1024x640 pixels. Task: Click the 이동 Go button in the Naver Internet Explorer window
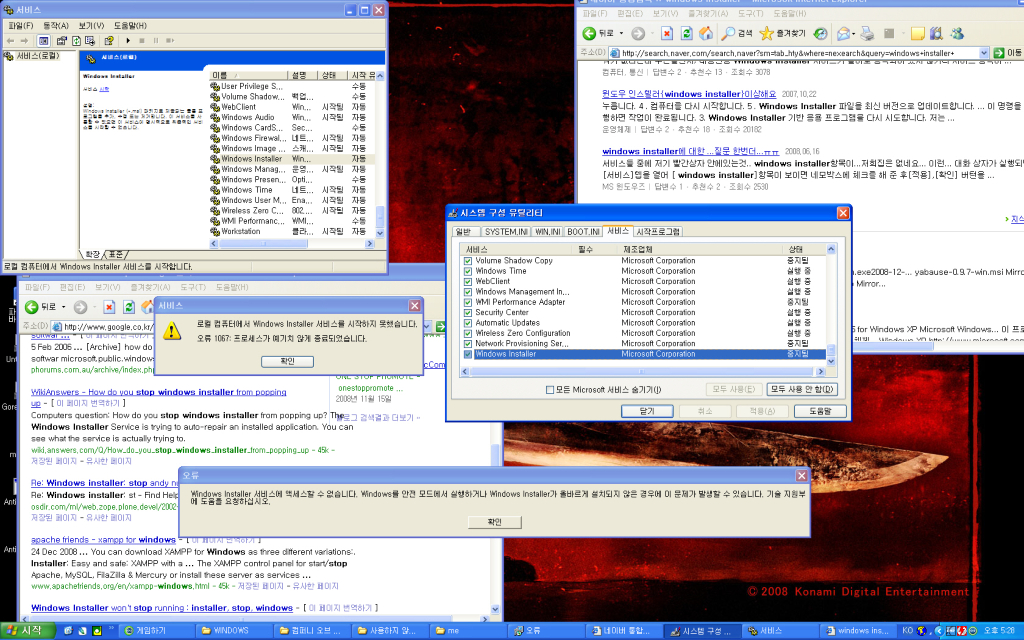pyautogui.click(x=1007, y=53)
